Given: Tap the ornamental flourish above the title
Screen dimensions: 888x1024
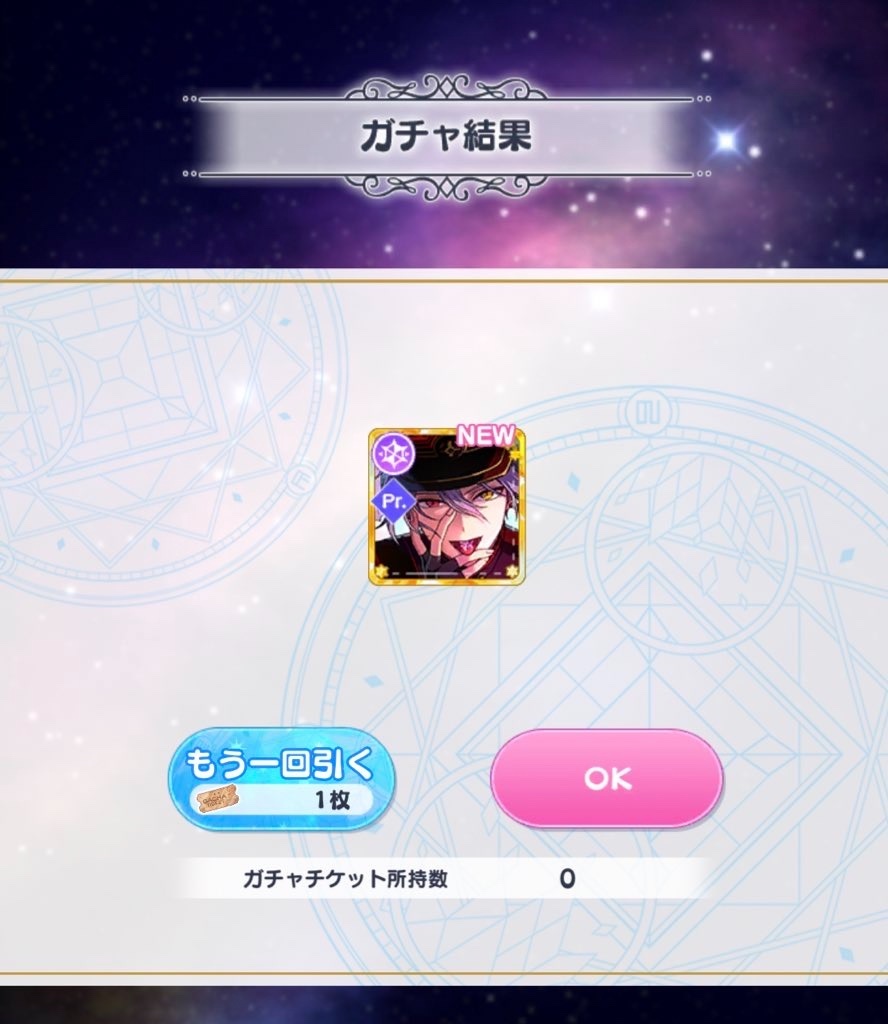Looking at the screenshot, I should click(x=445, y=88).
